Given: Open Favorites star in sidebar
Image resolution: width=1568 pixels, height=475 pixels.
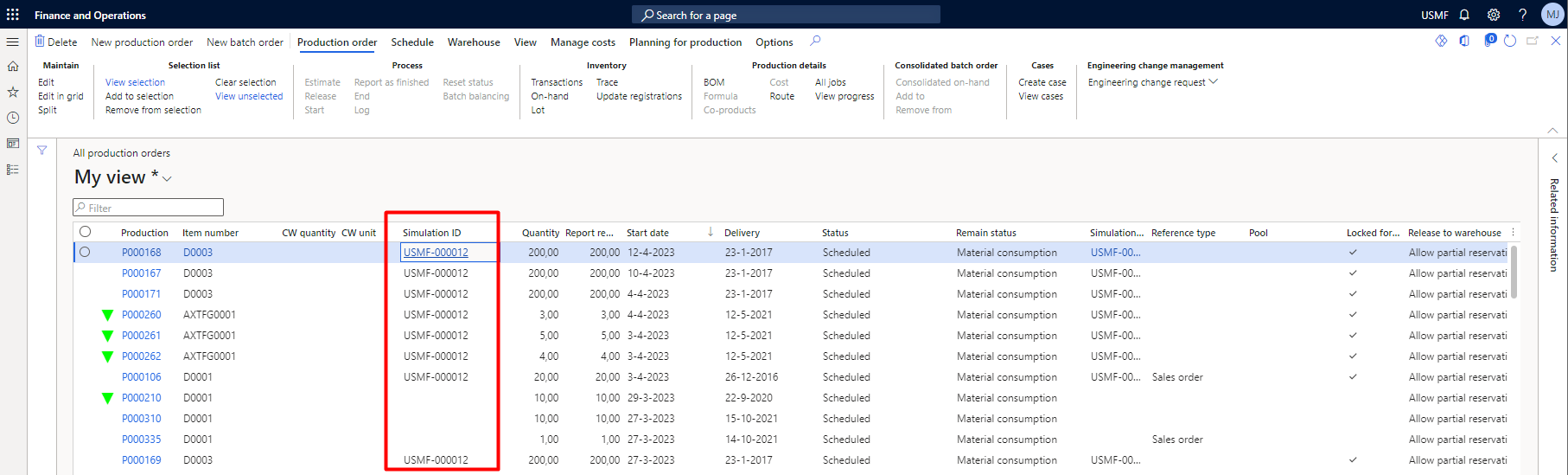Looking at the screenshot, I should (x=13, y=92).
